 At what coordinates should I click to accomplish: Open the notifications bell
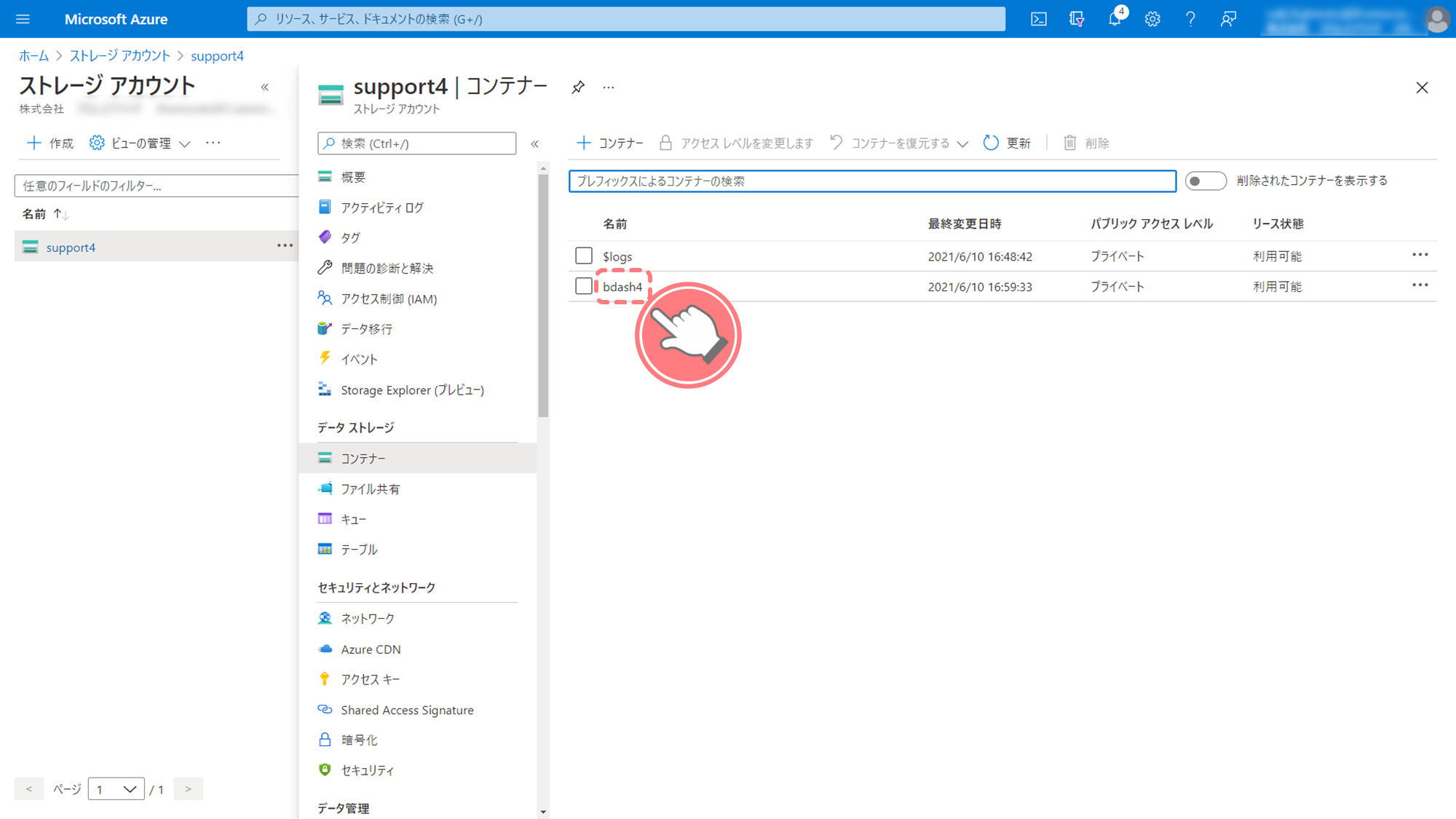coord(1115,19)
